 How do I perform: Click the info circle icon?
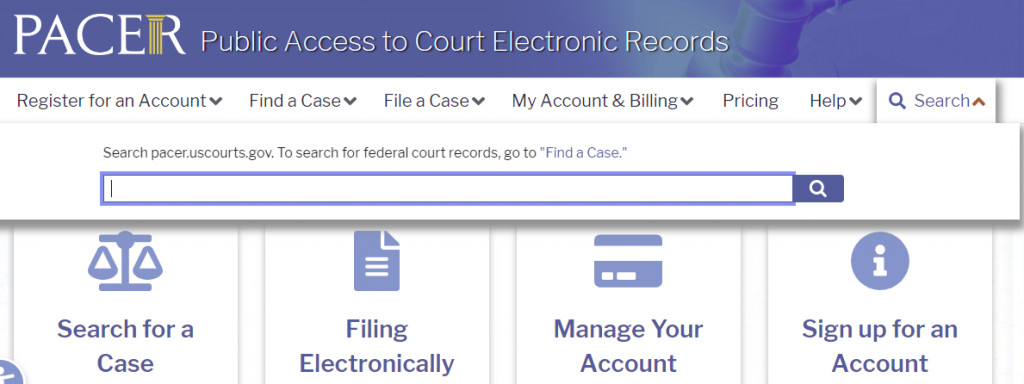click(x=880, y=261)
